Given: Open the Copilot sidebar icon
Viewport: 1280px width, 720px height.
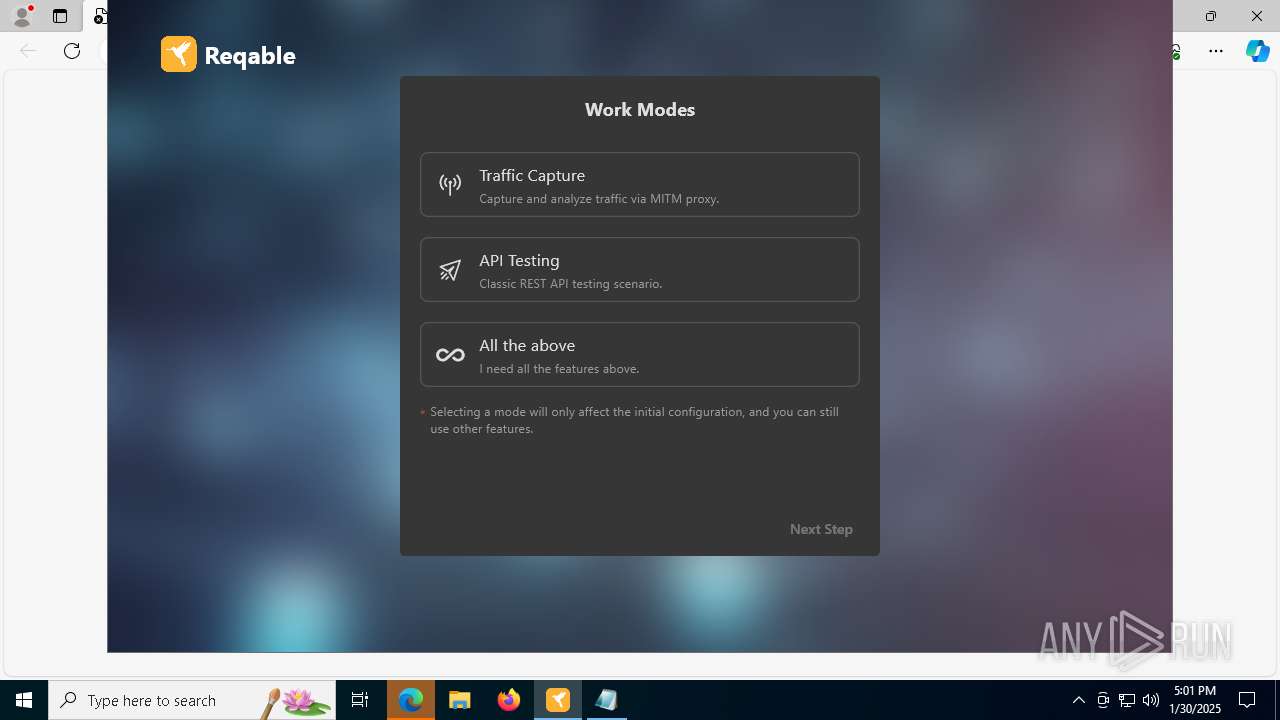Looking at the screenshot, I should click(1257, 51).
